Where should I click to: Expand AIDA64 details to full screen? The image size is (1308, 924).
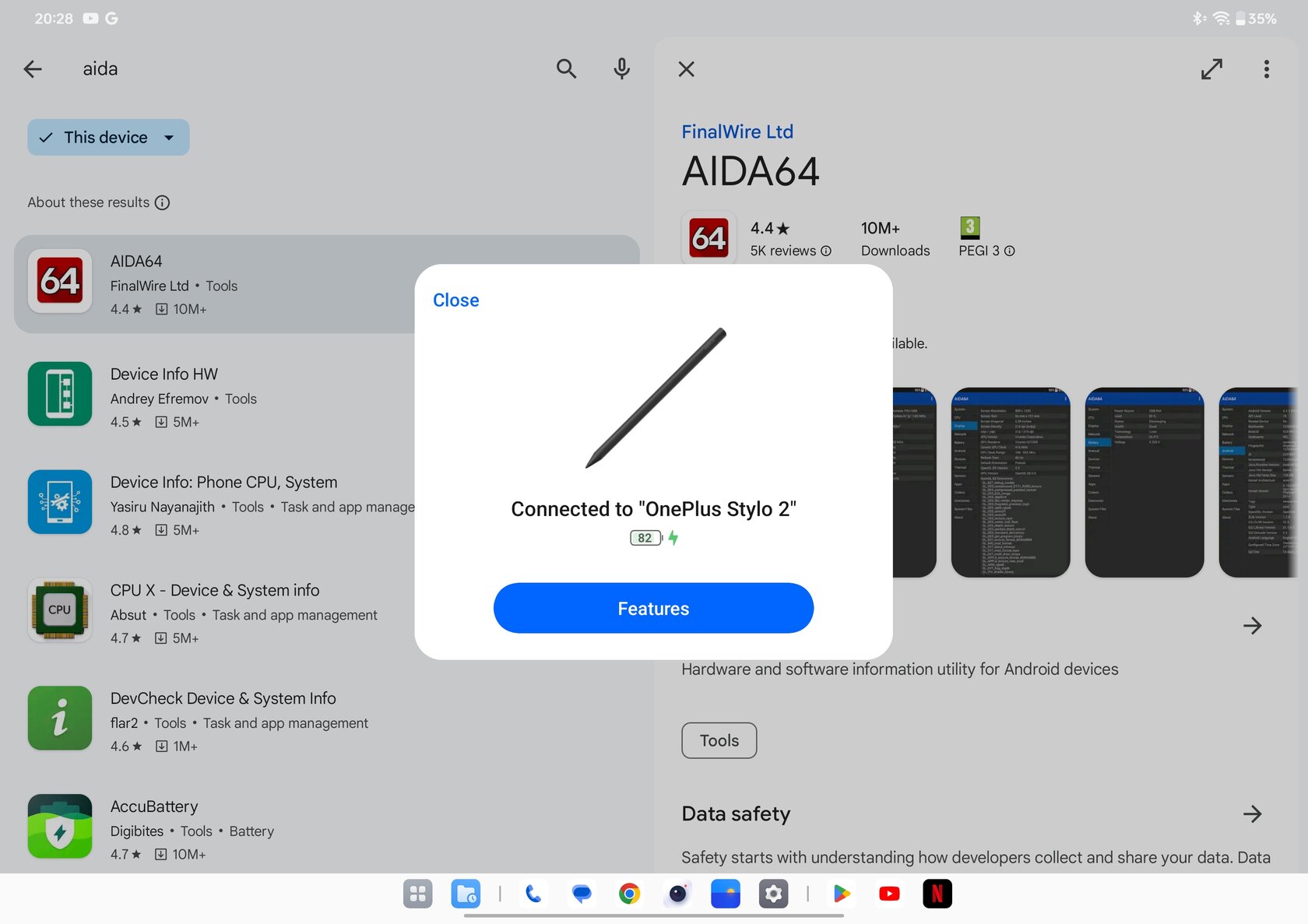pyautogui.click(x=1211, y=69)
